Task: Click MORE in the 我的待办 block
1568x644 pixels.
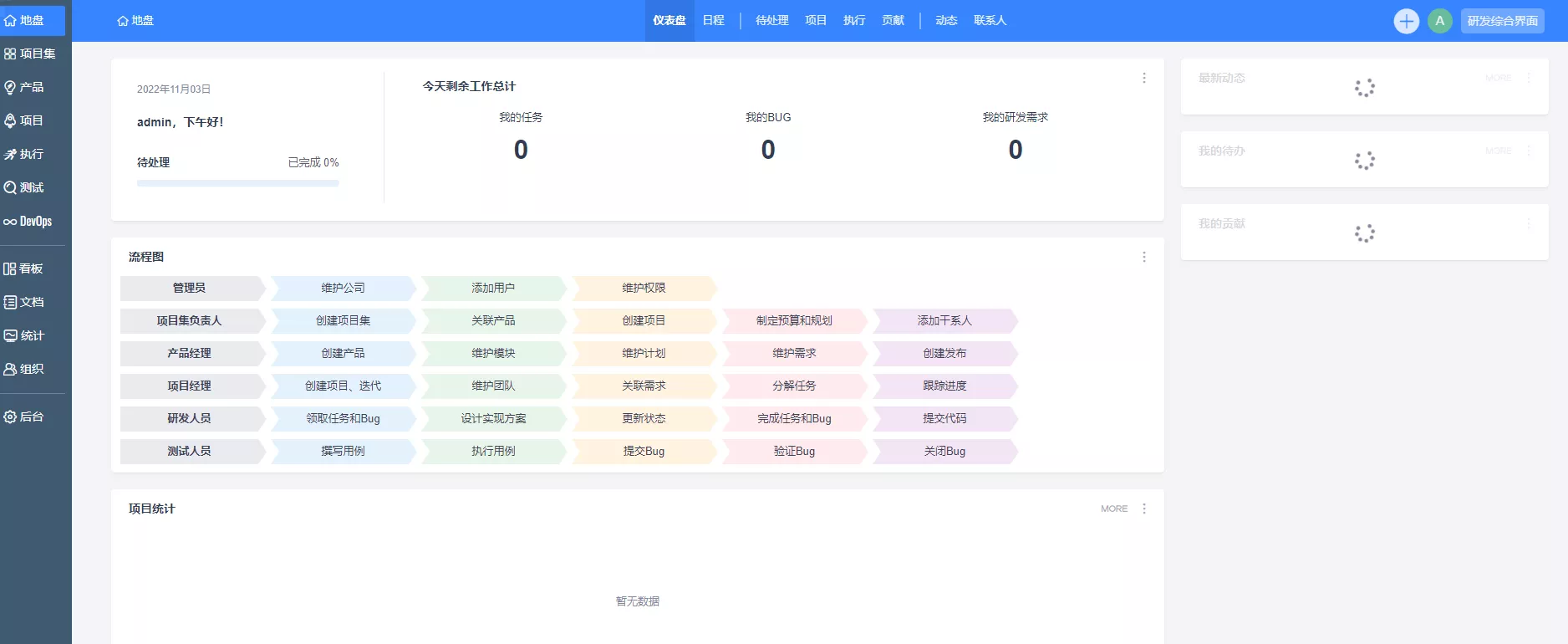Action: (1499, 151)
